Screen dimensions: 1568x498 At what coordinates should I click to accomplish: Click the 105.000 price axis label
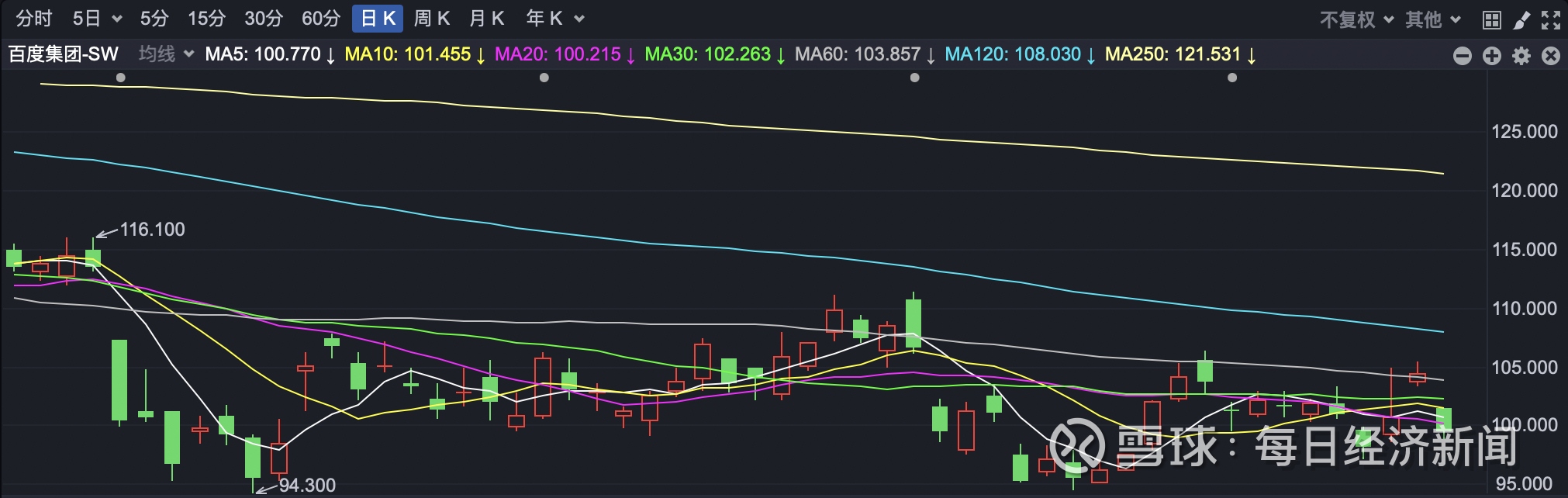coord(1525,368)
